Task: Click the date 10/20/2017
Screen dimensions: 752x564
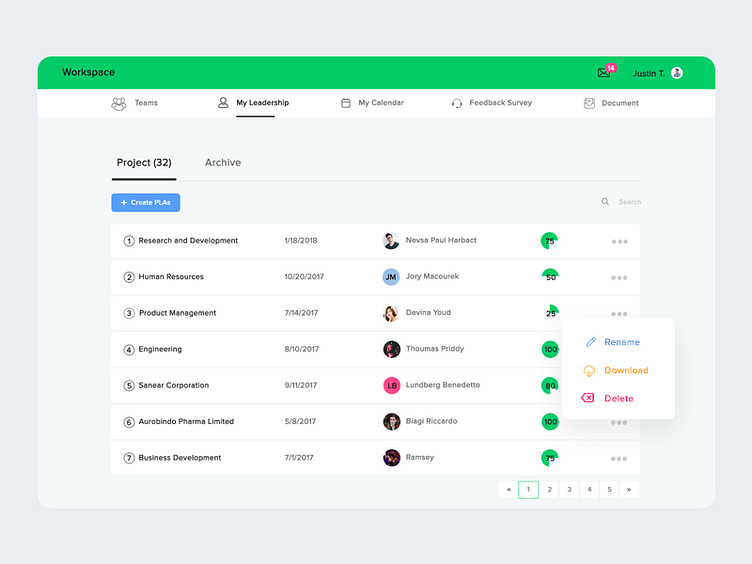Action: pyautogui.click(x=304, y=277)
